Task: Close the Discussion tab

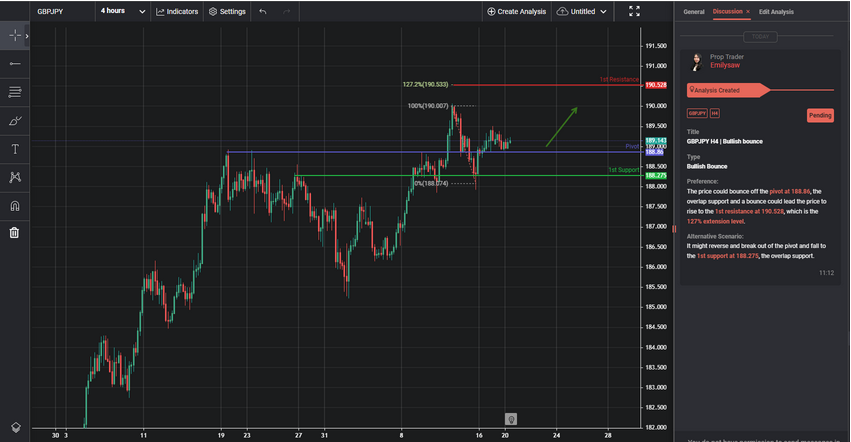Action: coord(748,11)
